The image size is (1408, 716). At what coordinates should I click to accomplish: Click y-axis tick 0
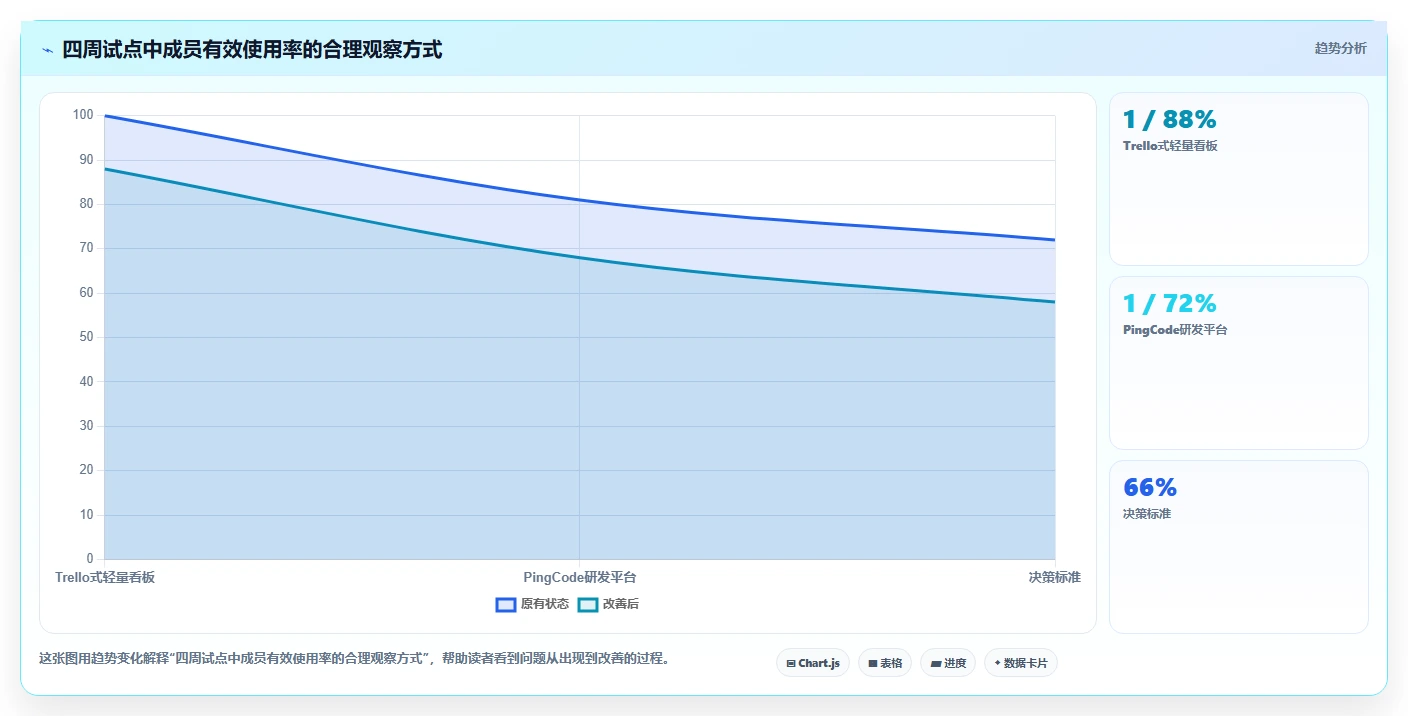(90, 559)
